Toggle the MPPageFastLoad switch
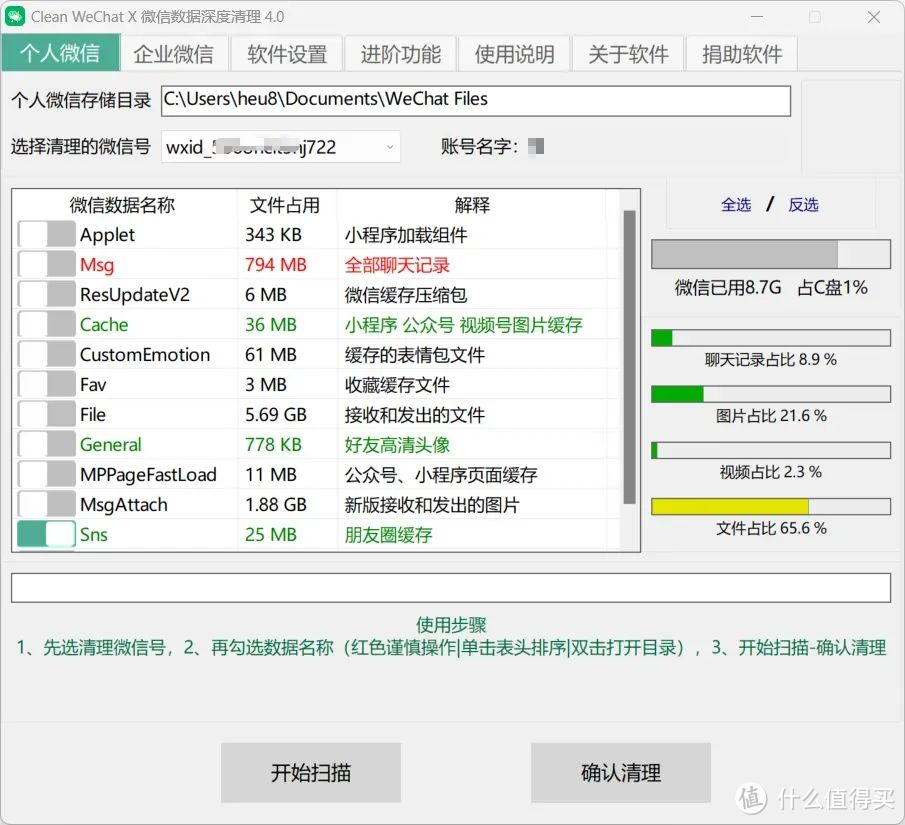 click(46, 475)
